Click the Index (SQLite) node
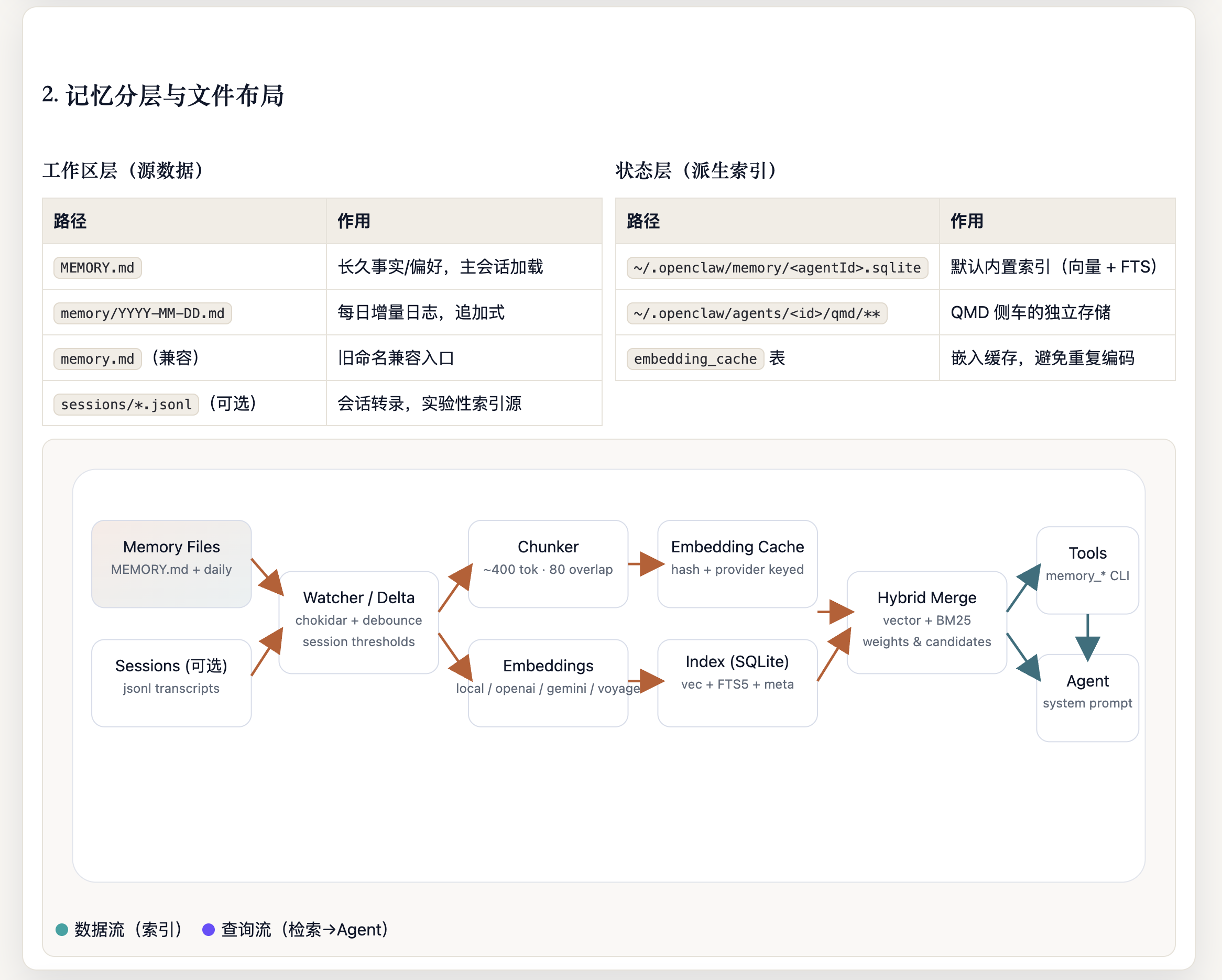 (737, 682)
